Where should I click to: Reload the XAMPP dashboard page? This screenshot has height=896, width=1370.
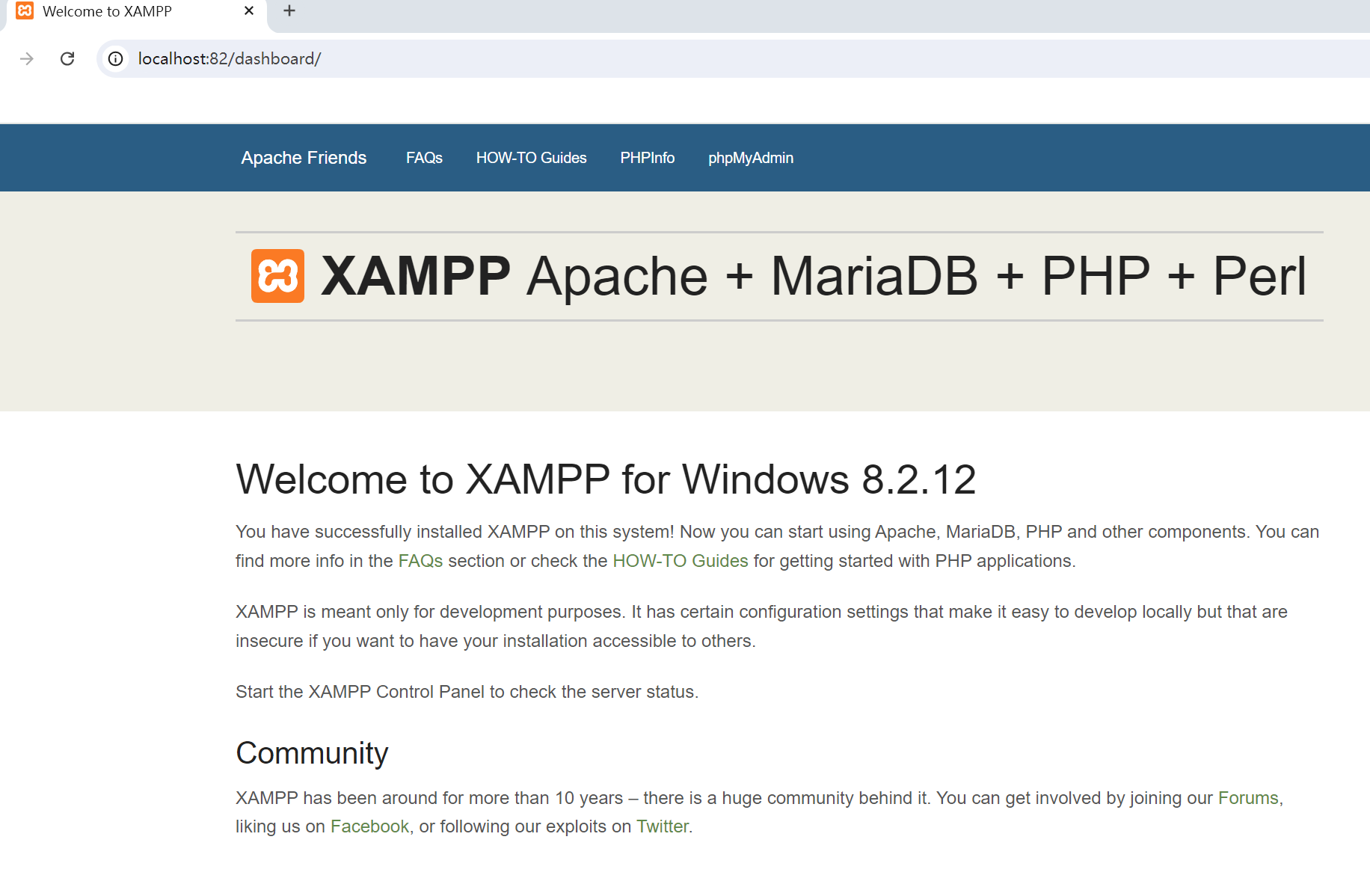tap(67, 58)
